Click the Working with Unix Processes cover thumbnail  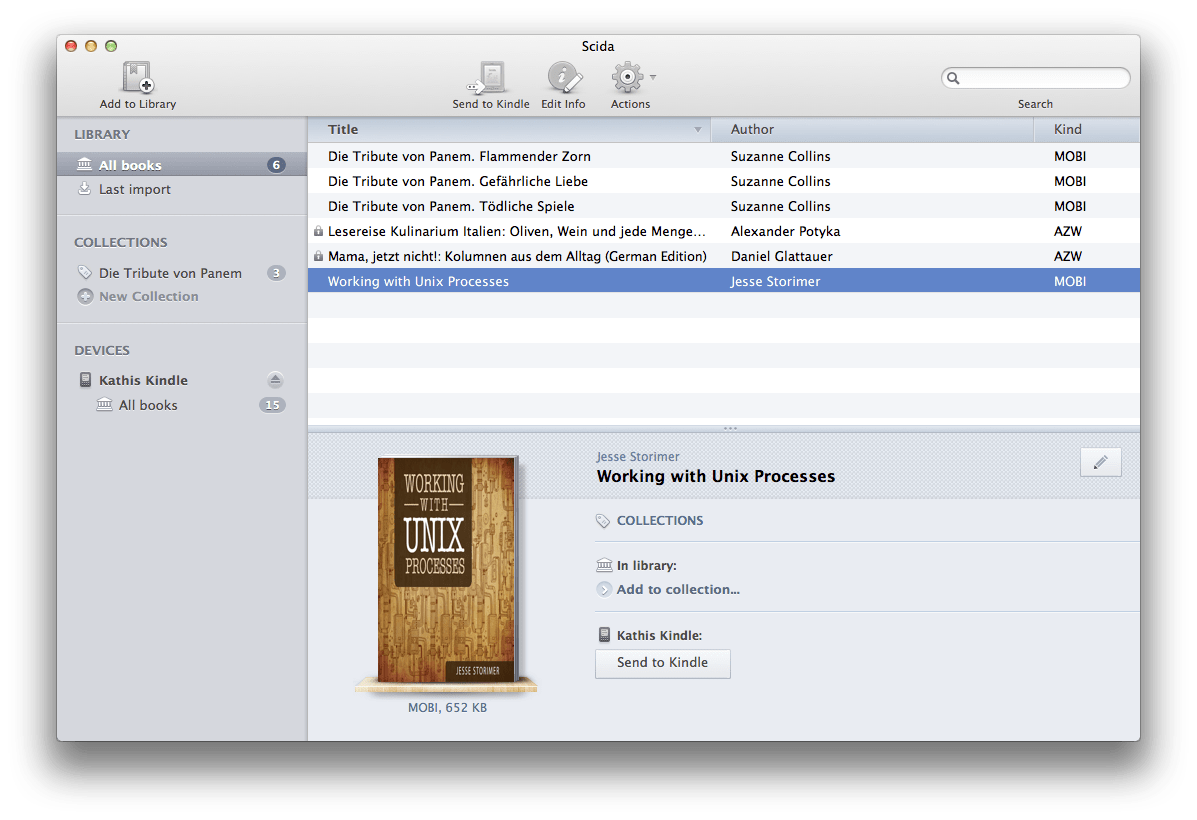447,572
